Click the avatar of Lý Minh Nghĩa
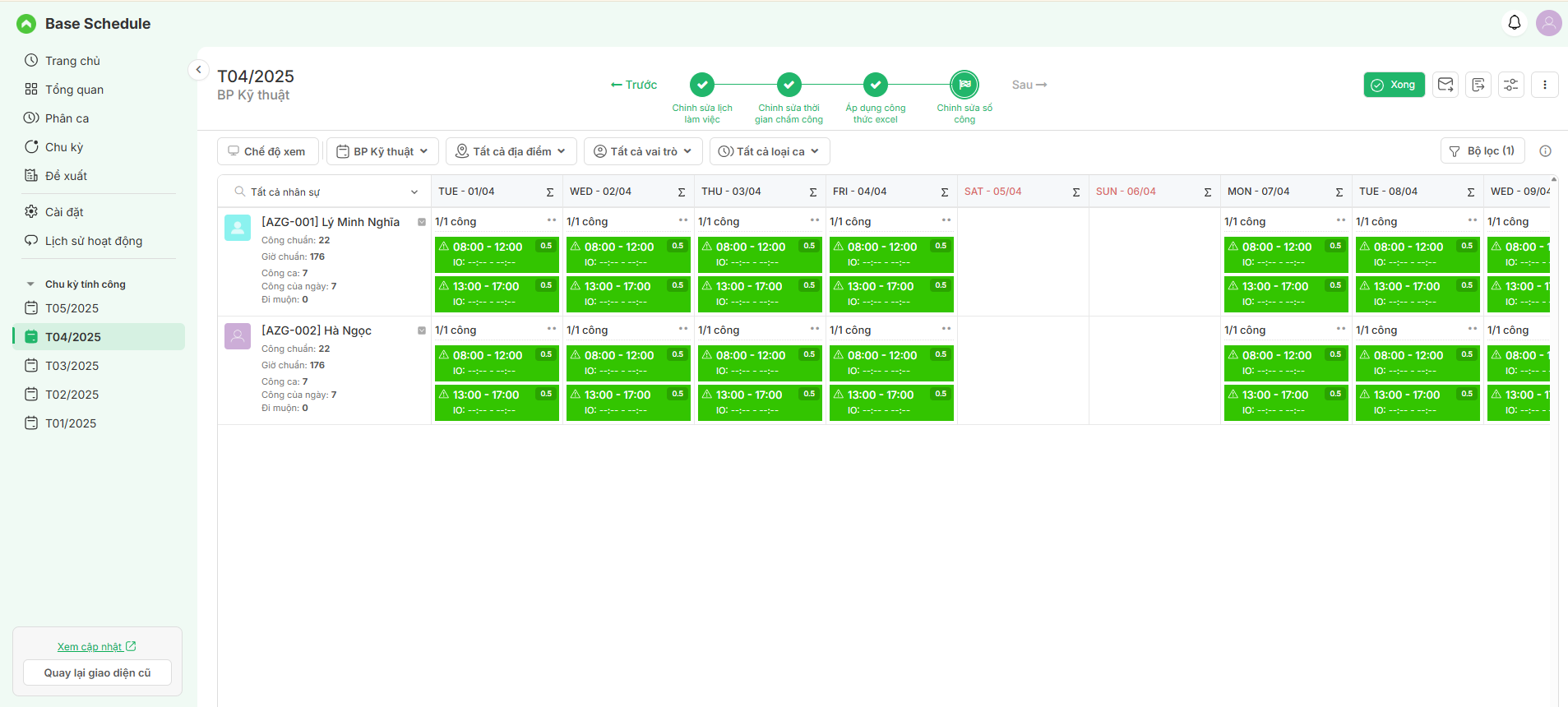 [238, 228]
